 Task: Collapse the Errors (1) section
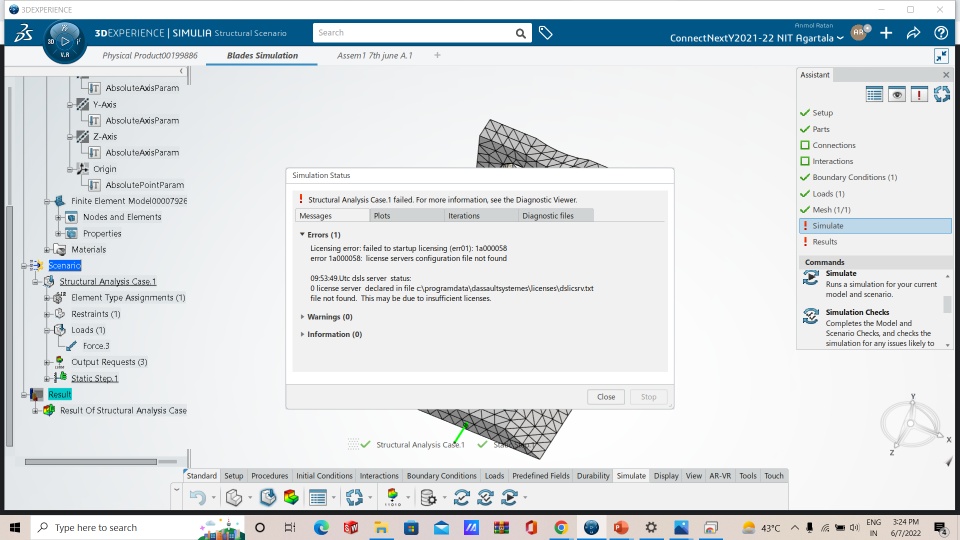coord(302,234)
